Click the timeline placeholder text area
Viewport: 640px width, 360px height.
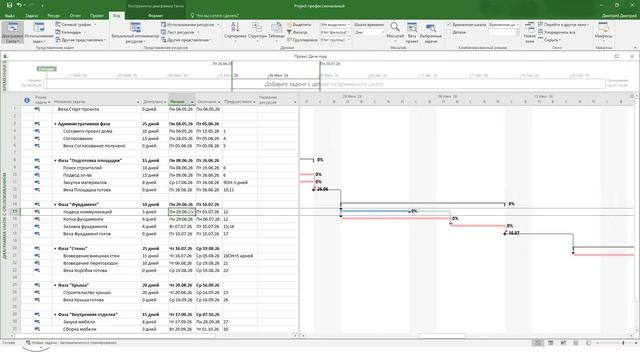pyautogui.click(x=324, y=84)
